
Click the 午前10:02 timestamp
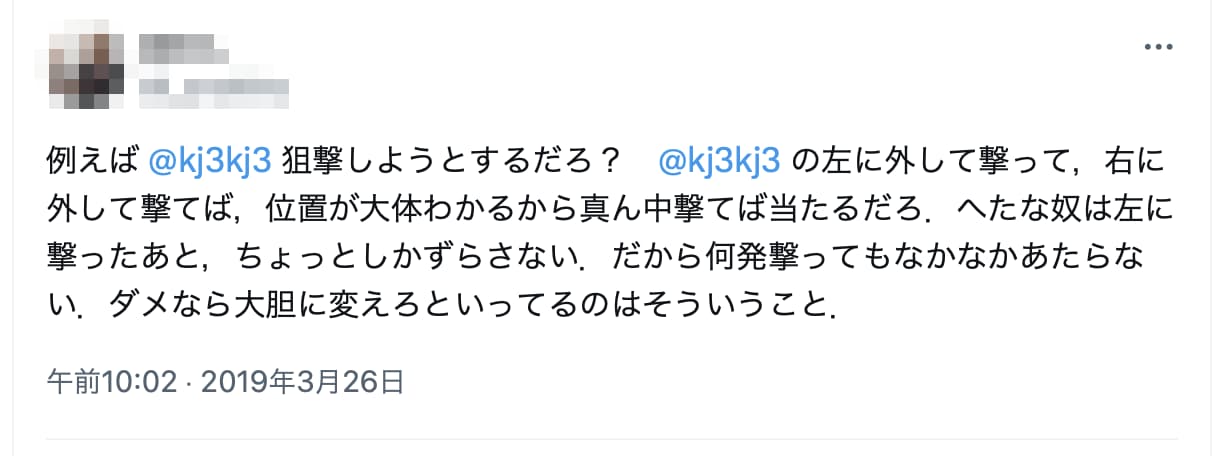click(x=113, y=382)
